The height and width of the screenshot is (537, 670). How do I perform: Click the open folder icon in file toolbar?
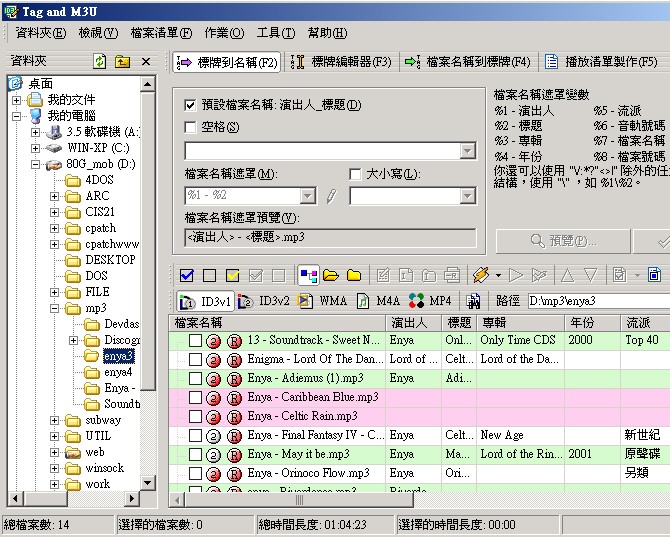pyautogui.click(x=330, y=275)
